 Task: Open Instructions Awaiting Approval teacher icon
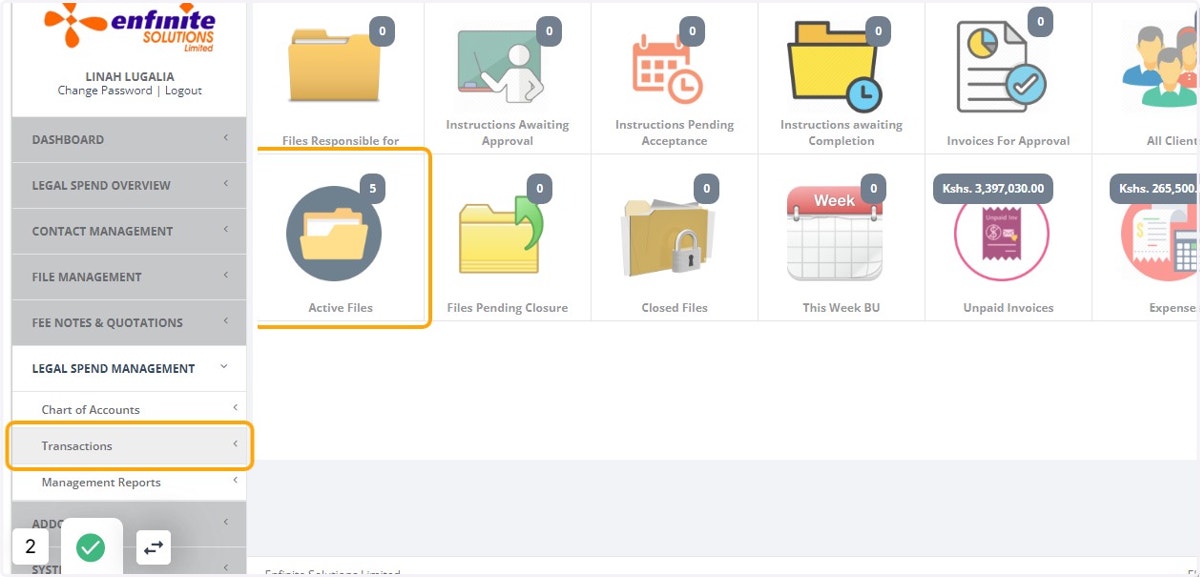(500, 67)
